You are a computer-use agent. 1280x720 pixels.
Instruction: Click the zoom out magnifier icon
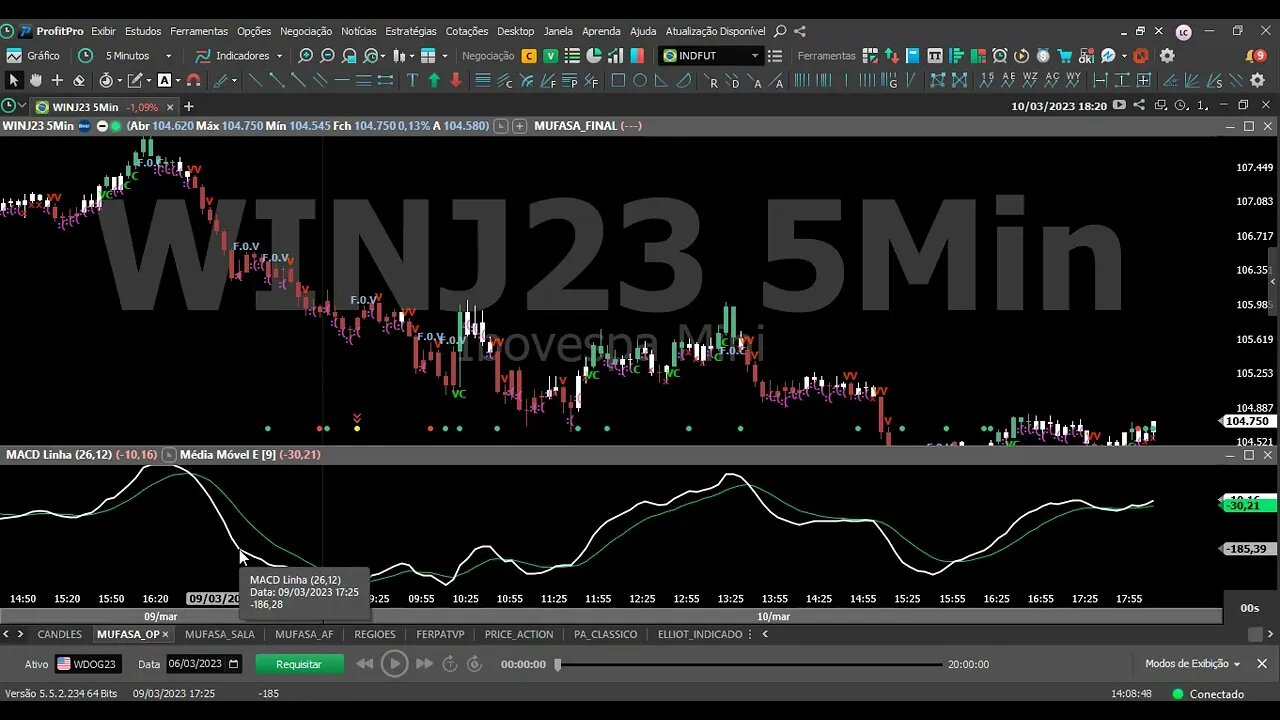(x=329, y=56)
